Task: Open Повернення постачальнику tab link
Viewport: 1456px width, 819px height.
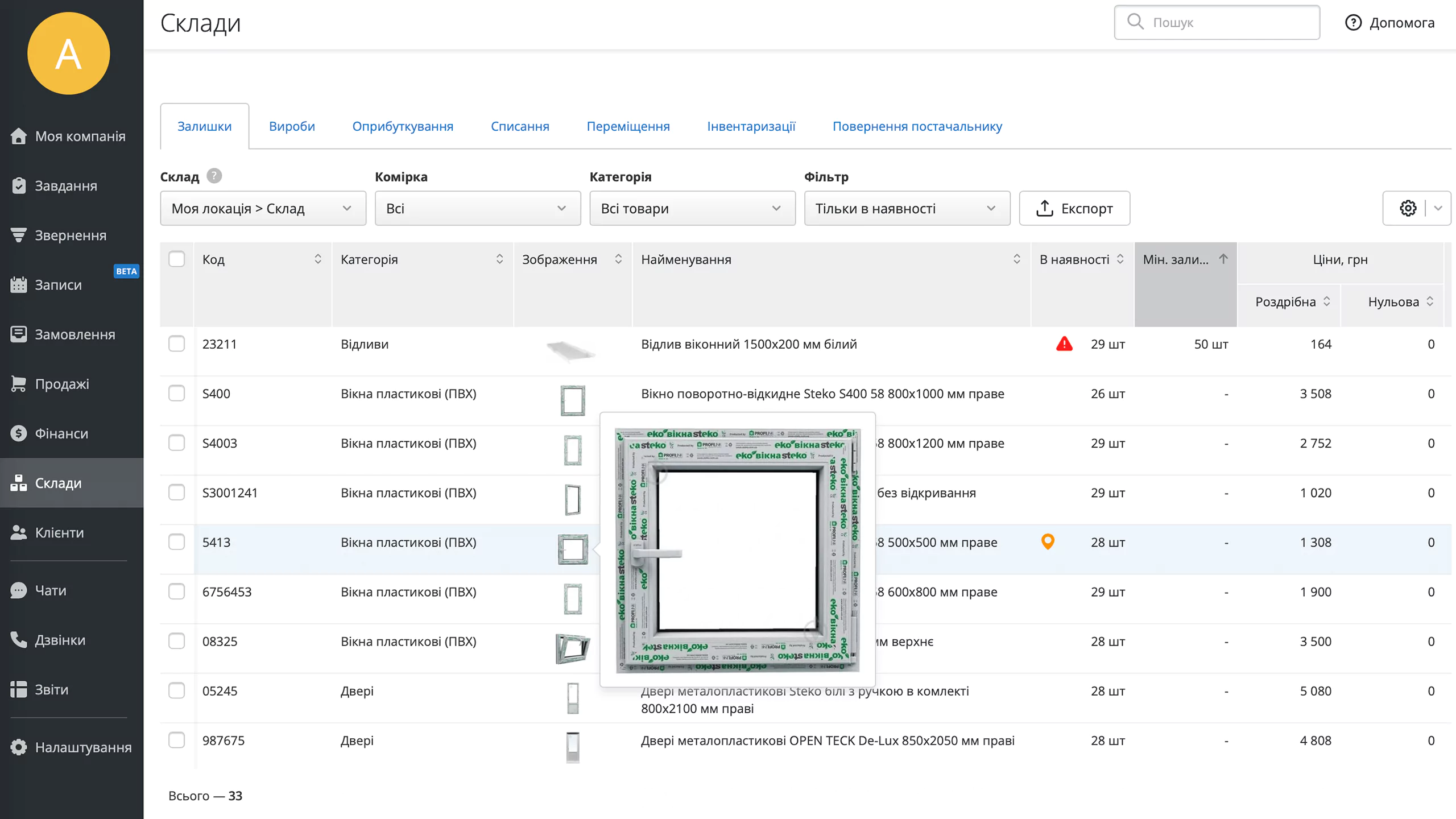Action: coord(917,126)
